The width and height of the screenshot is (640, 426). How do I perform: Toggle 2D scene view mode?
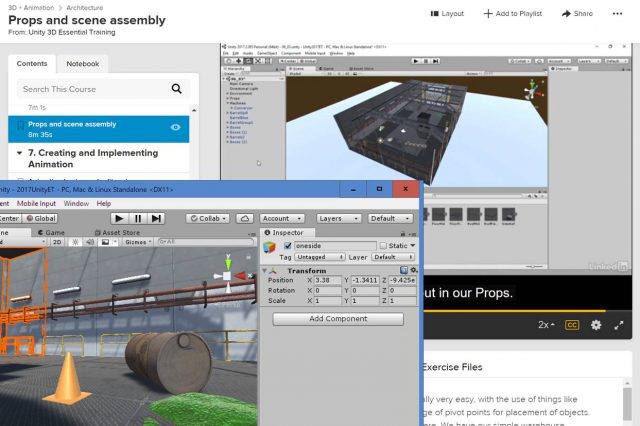(57, 242)
